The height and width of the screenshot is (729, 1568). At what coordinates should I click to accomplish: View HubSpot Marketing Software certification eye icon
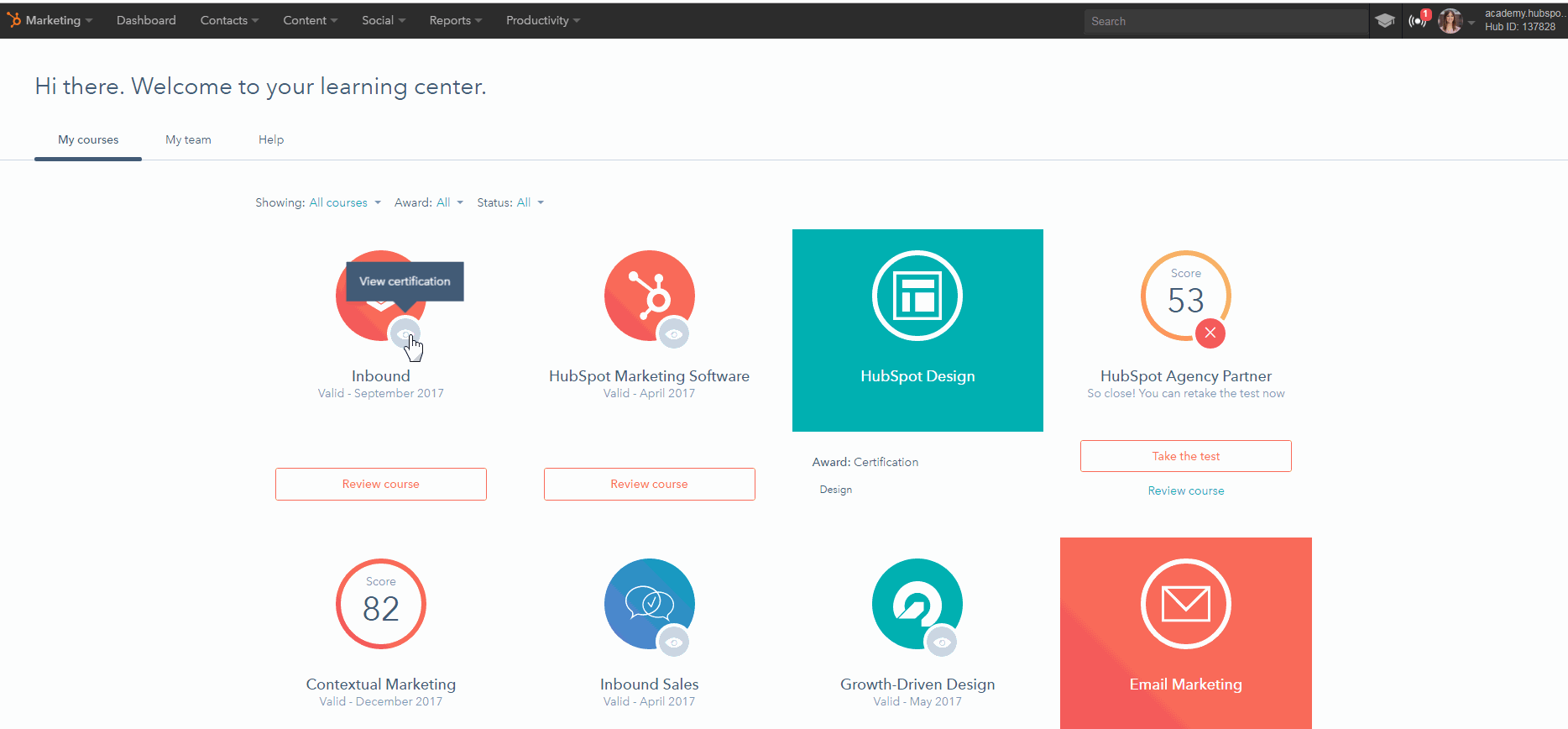[x=673, y=333]
